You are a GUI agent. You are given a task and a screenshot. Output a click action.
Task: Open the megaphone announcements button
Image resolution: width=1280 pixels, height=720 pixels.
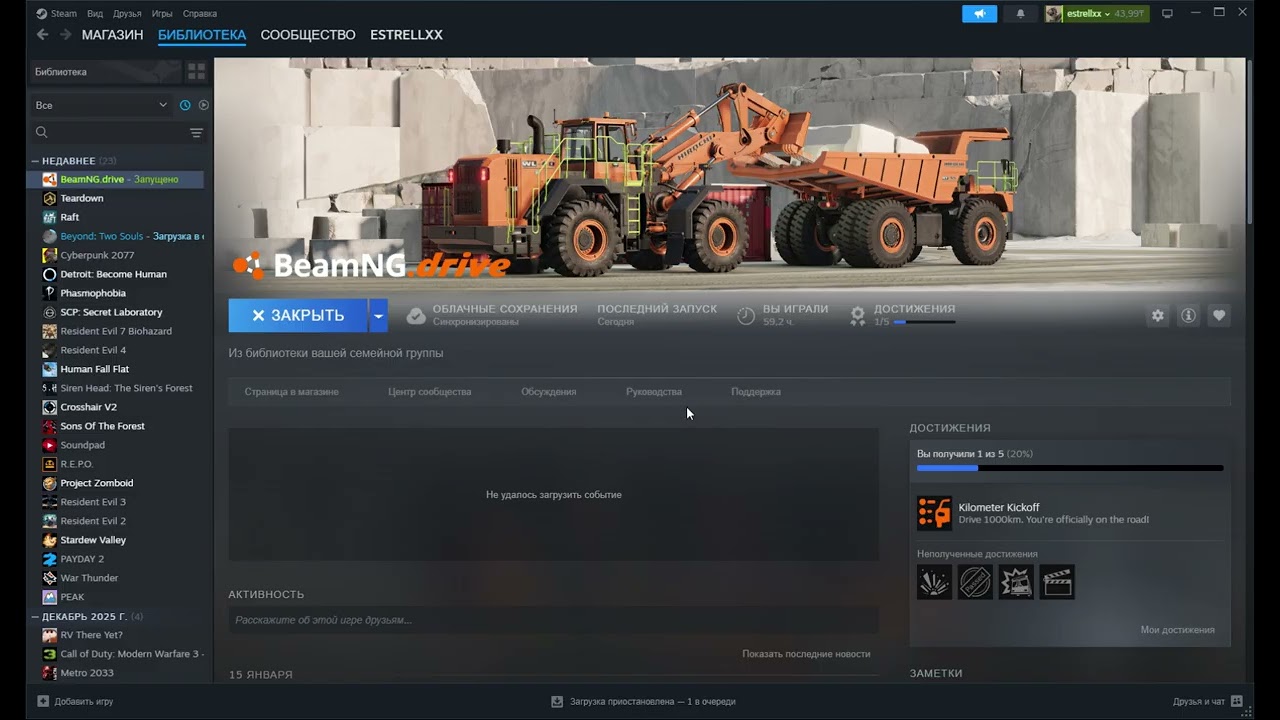(x=979, y=14)
